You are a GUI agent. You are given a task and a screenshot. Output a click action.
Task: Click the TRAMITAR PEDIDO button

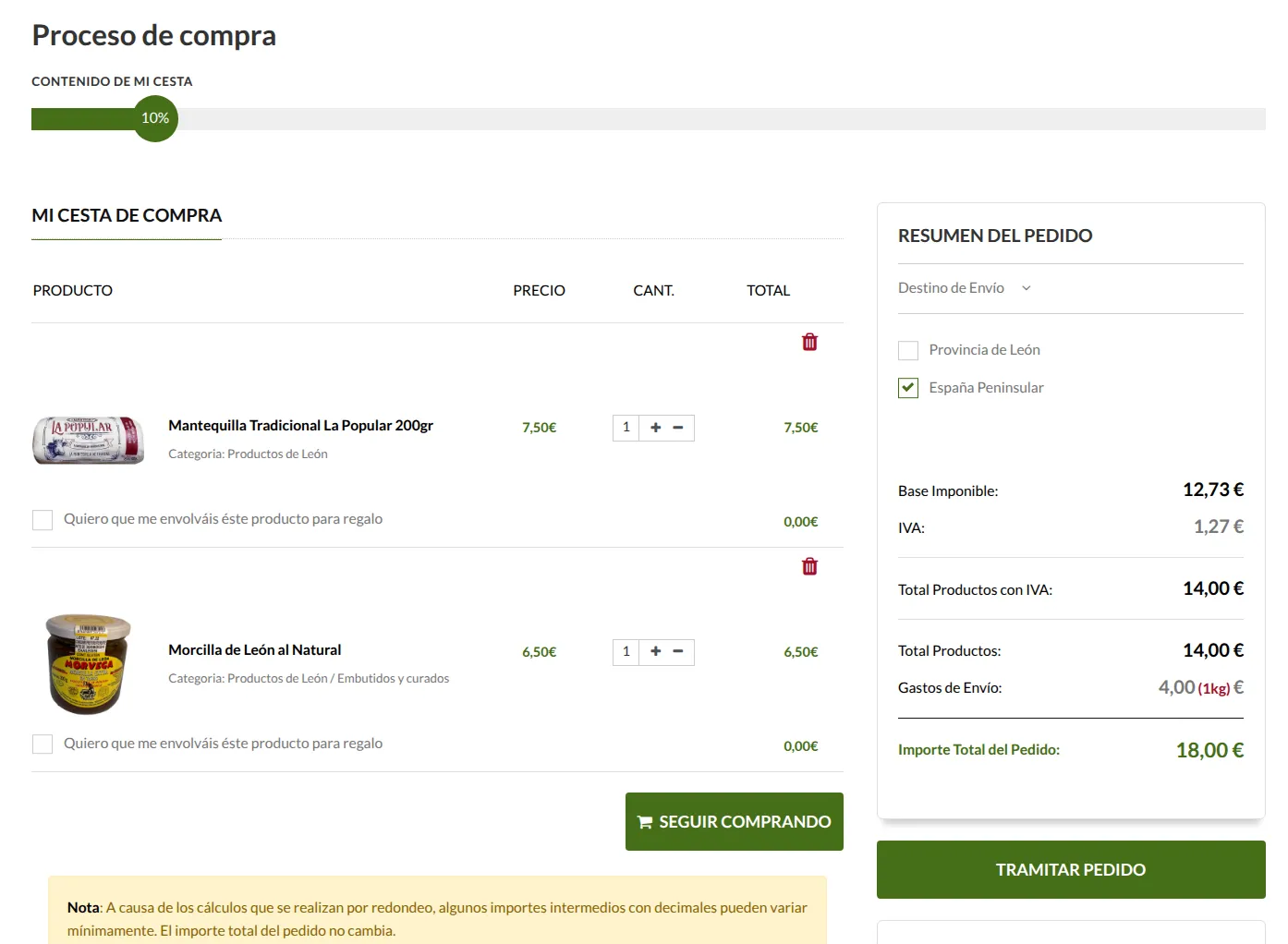(1071, 870)
